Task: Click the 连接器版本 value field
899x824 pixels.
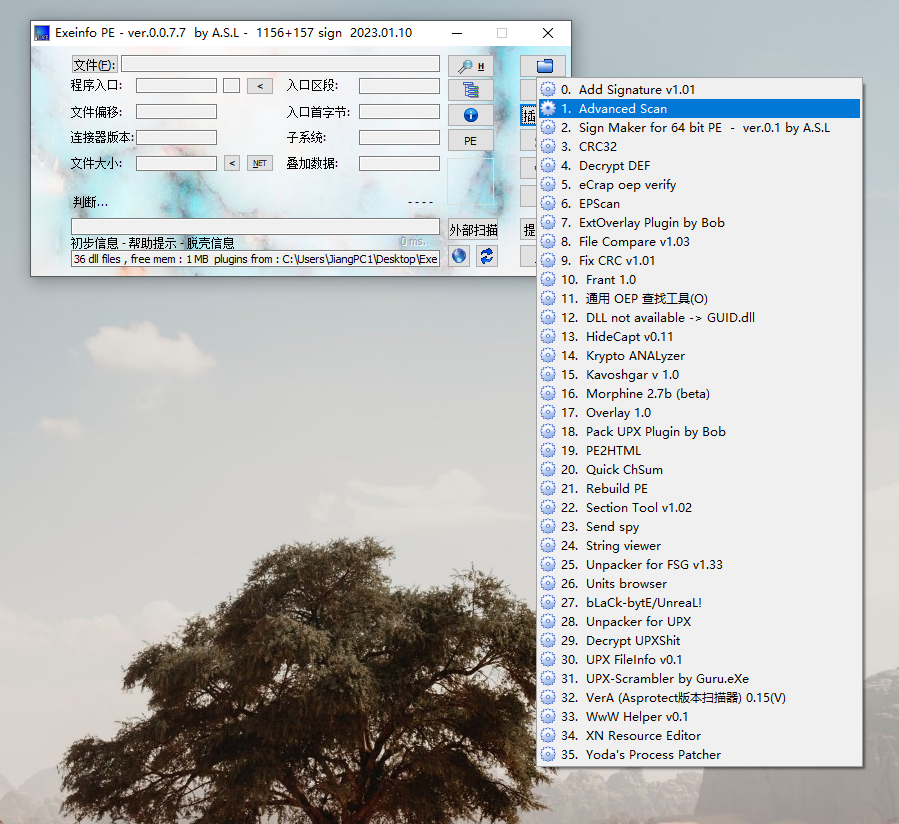Action: pos(176,138)
